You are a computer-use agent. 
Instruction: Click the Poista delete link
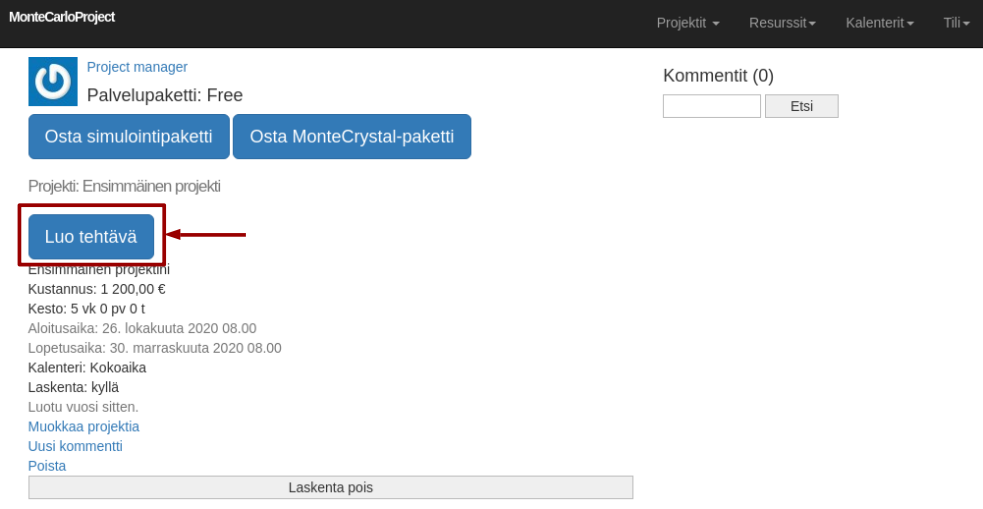[47, 466]
